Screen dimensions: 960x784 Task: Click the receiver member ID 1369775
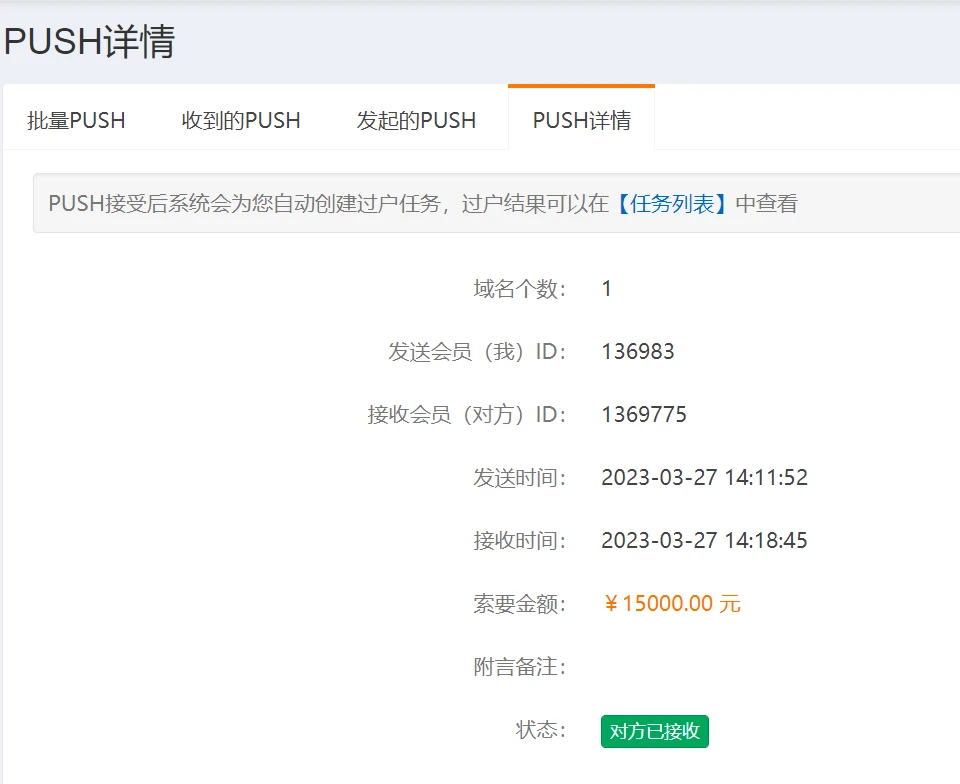(643, 415)
